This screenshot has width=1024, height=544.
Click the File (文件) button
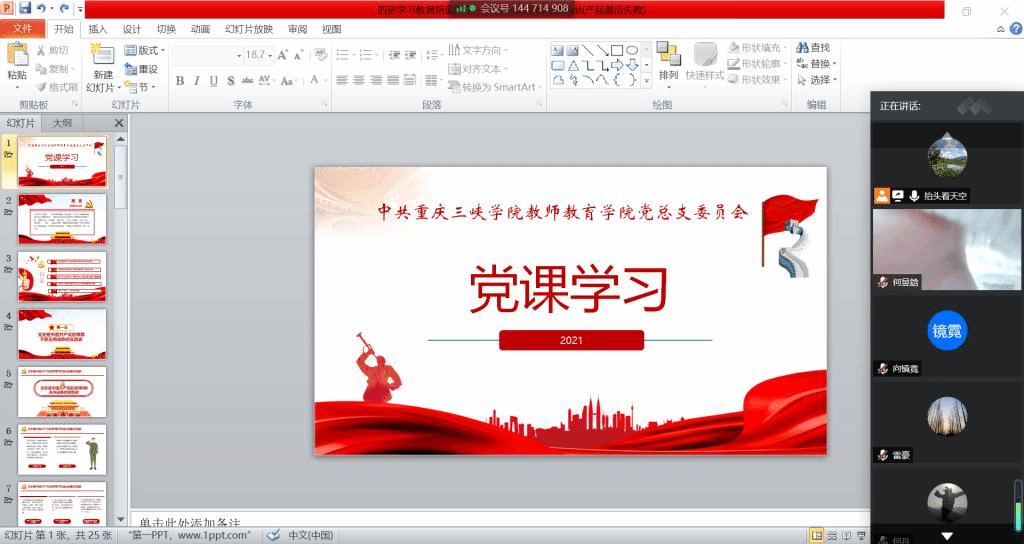pyautogui.click(x=22, y=29)
